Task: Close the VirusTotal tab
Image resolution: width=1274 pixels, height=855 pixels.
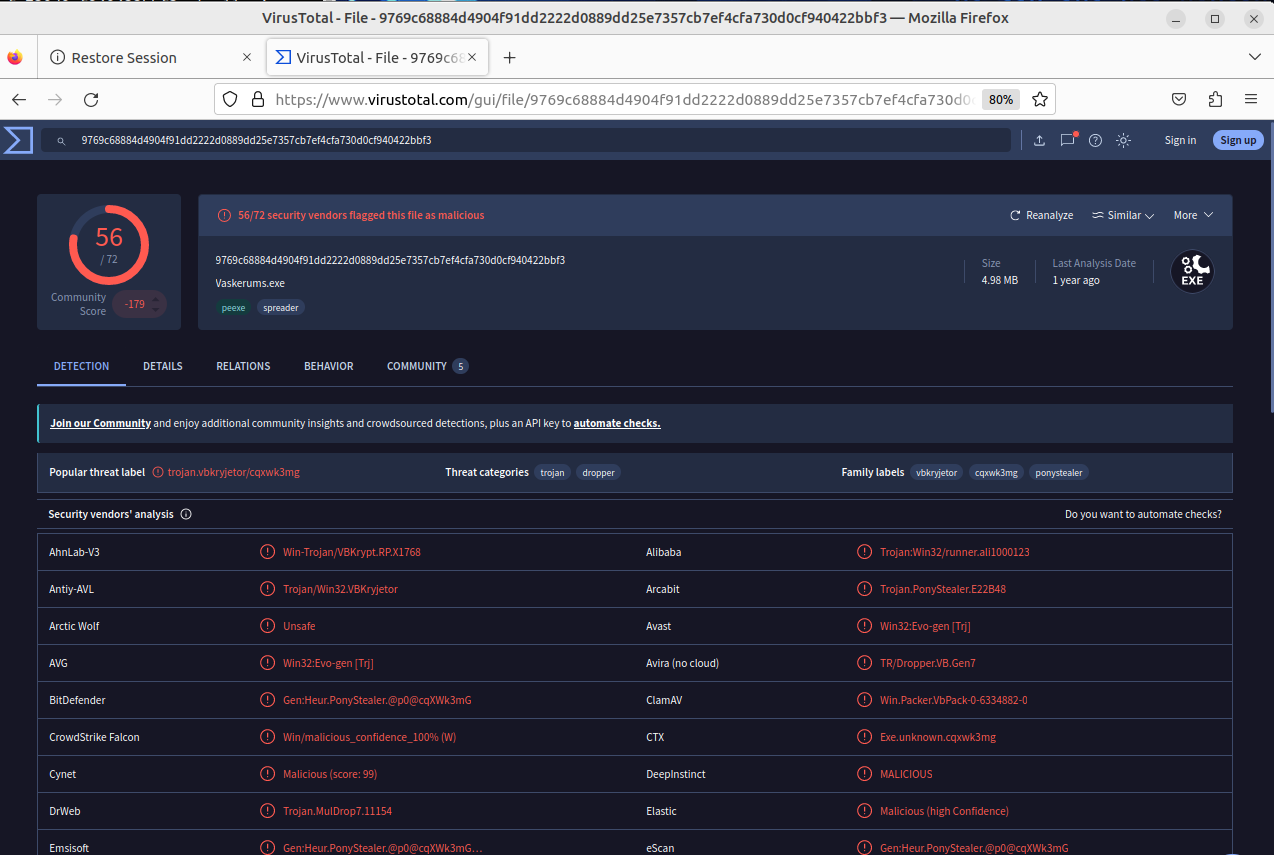Action: [x=472, y=58]
